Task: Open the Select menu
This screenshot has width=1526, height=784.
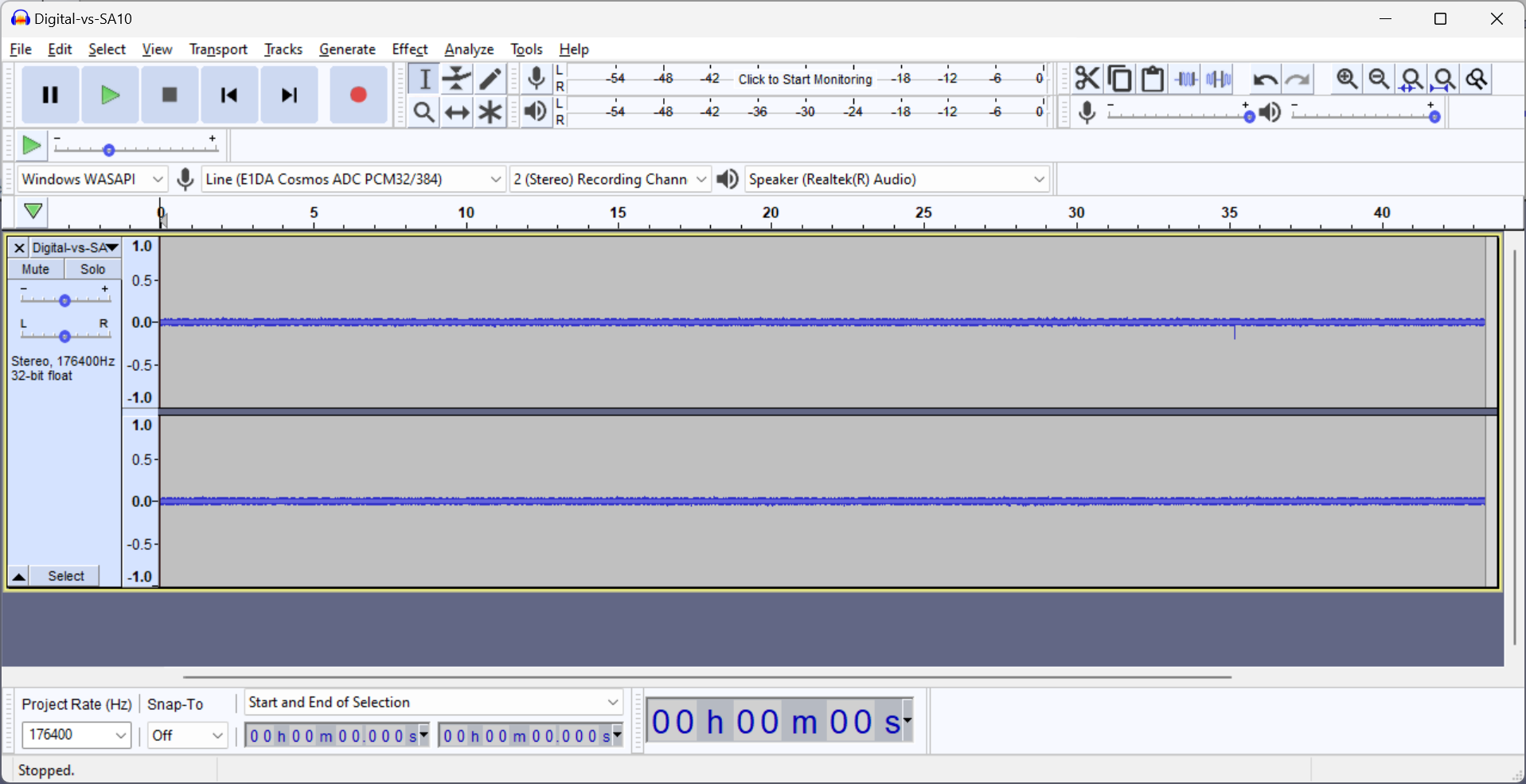Action: (x=107, y=49)
